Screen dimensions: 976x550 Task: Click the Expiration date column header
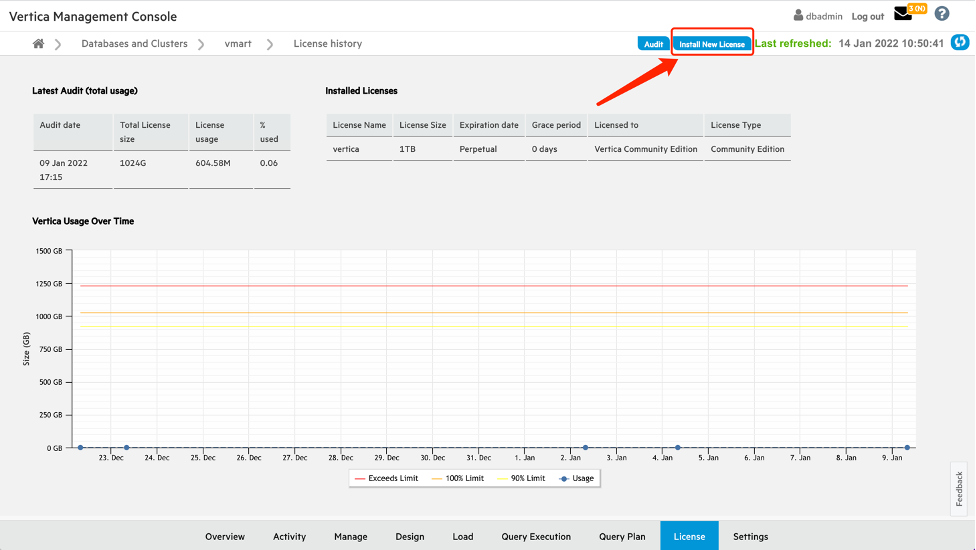489,125
